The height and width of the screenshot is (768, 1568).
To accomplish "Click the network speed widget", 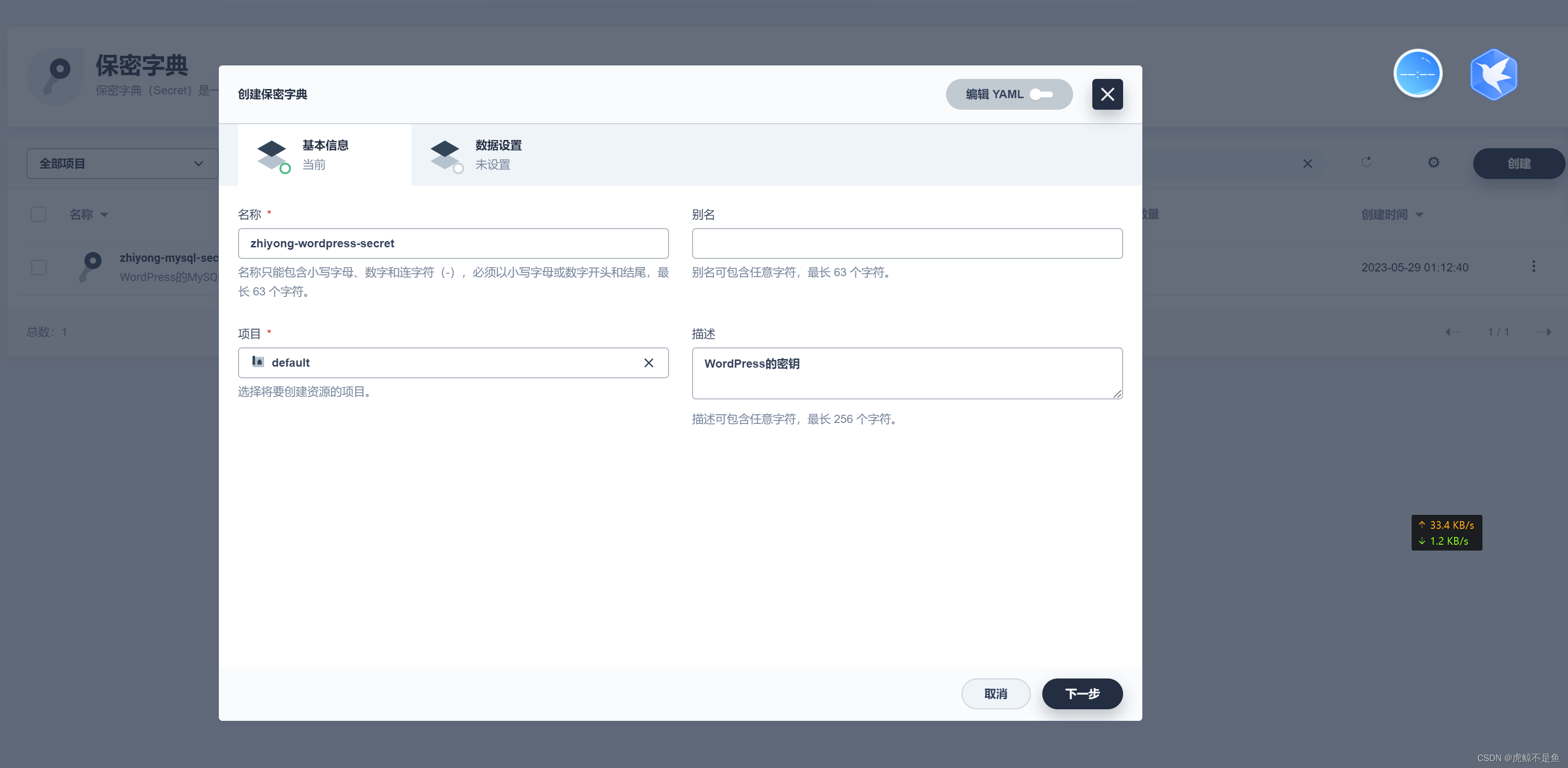I will [x=1446, y=533].
